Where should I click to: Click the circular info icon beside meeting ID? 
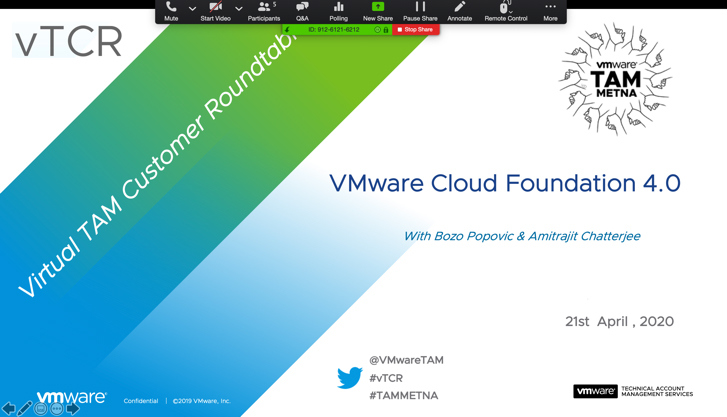[x=377, y=30]
